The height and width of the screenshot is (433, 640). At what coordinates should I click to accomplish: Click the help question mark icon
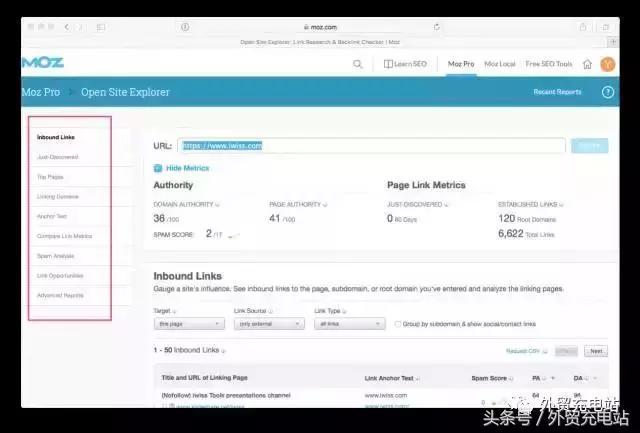tap(608, 92)
